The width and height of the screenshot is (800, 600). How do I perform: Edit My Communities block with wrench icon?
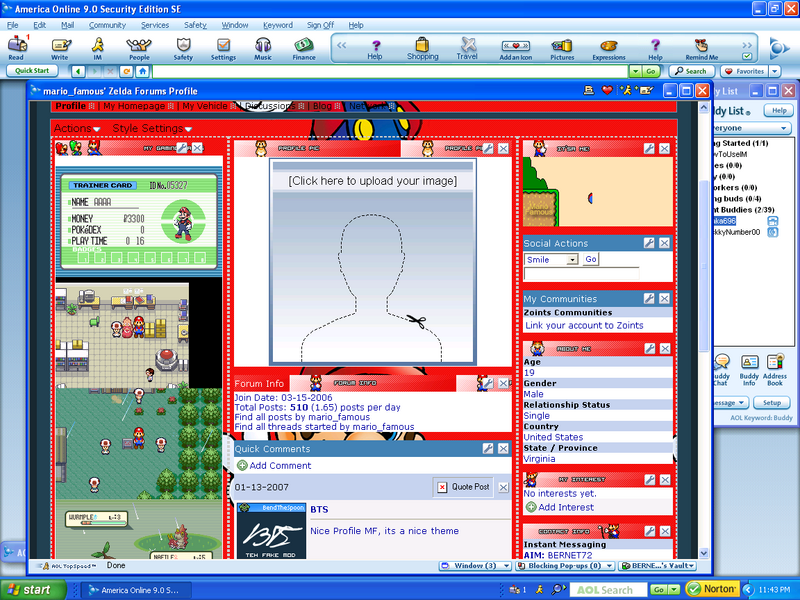648,298
